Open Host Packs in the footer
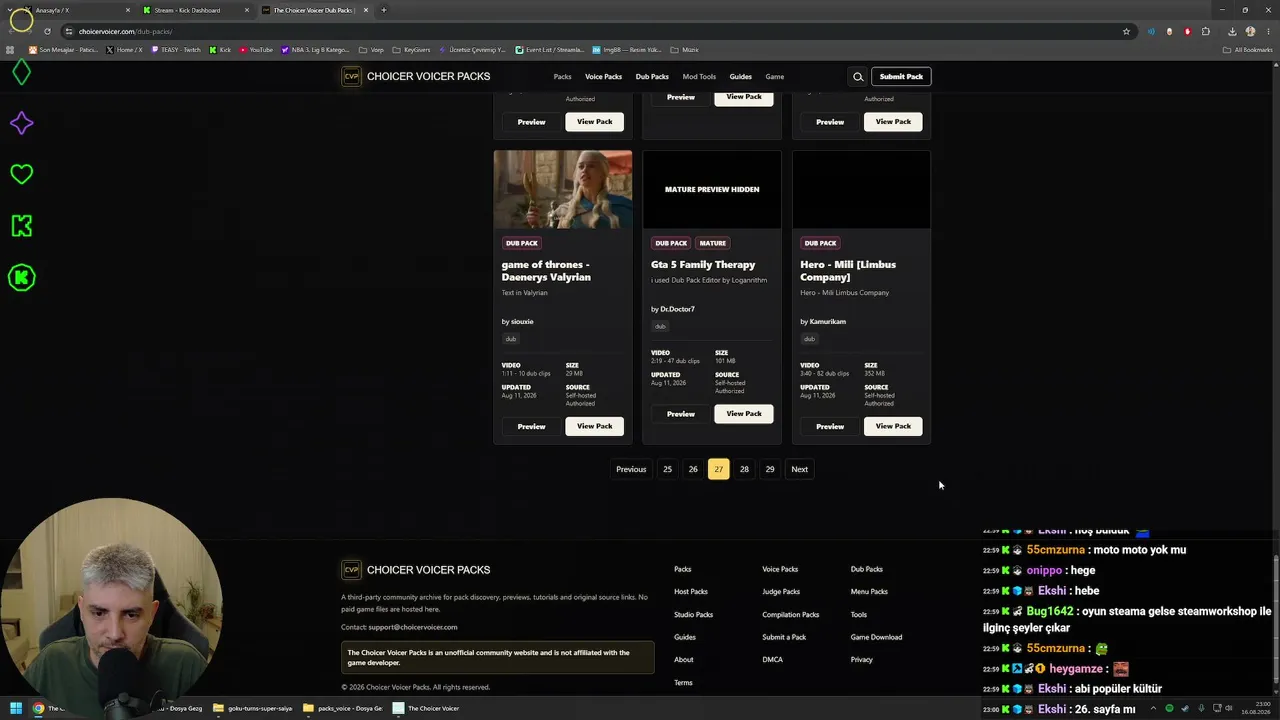Image resolution: width=1280 pixels, height=720 pixels. pyautogui.click(x=691, y=592)
